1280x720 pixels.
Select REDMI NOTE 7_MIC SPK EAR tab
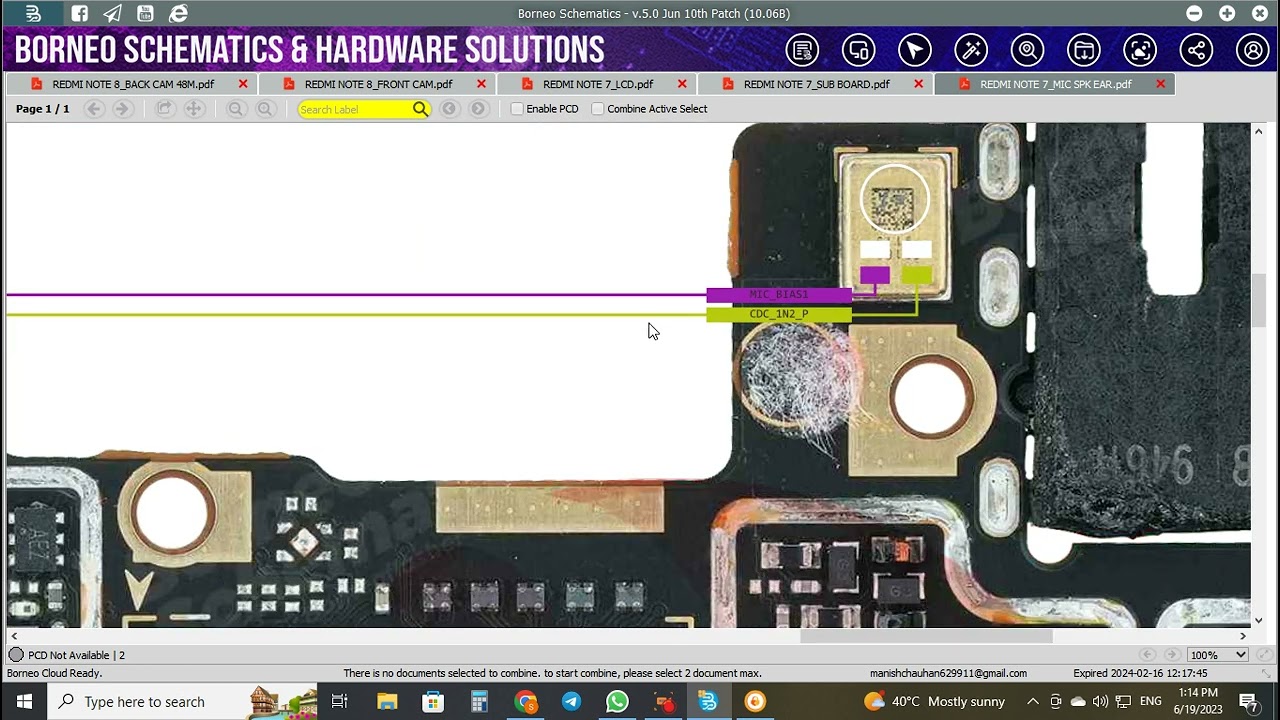point(1055,84)
